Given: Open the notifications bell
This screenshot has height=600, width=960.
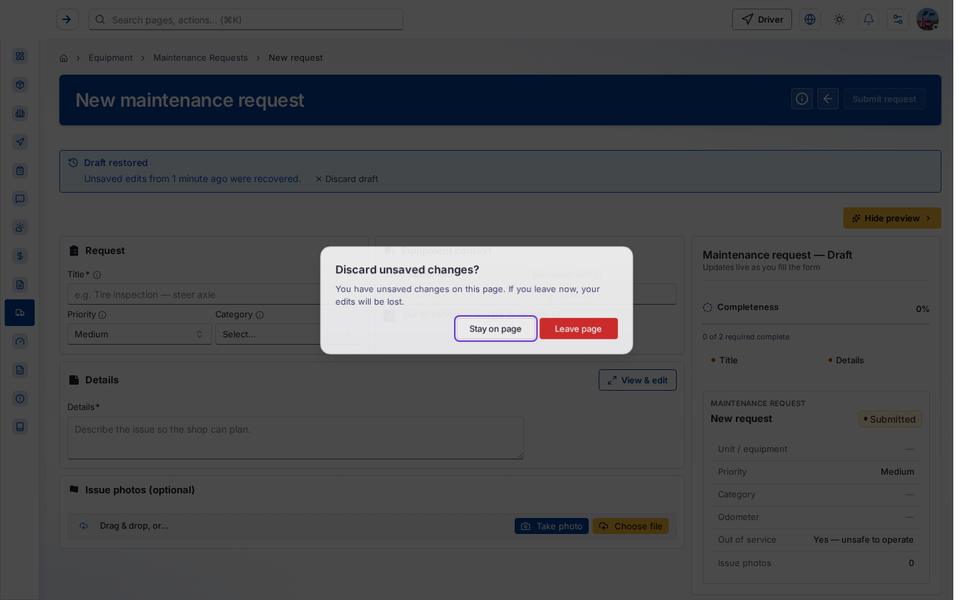Looking at the screenshot, I should coord(868,20).
